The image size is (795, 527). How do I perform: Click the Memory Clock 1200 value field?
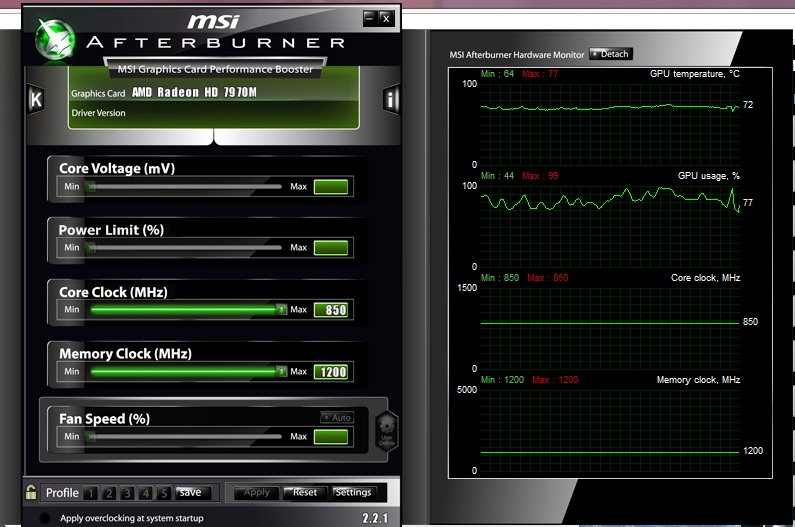331,372
